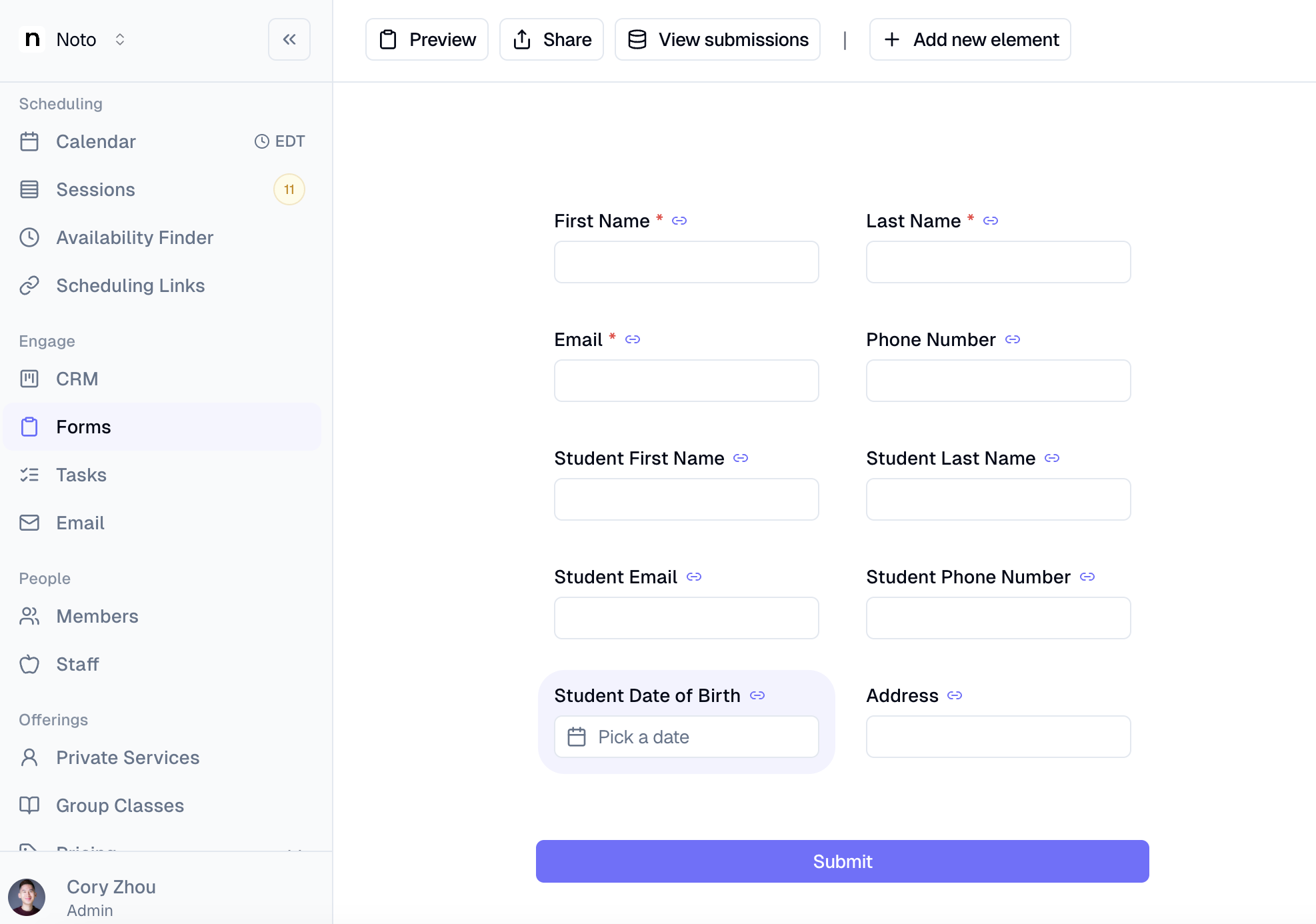1316x924 pixels.
Task: Click the calendar icon in date picker
Action: [x=577, y=737]
